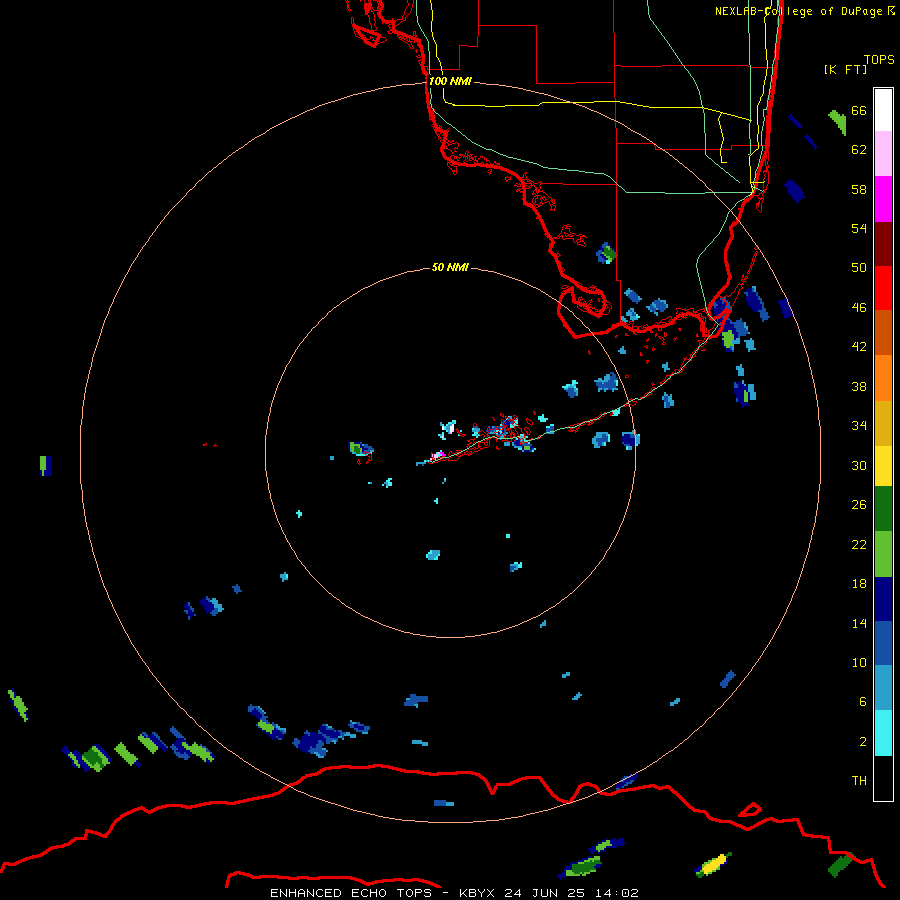Click the legend value 62
The image size is (900, 900).
(859, 150)
